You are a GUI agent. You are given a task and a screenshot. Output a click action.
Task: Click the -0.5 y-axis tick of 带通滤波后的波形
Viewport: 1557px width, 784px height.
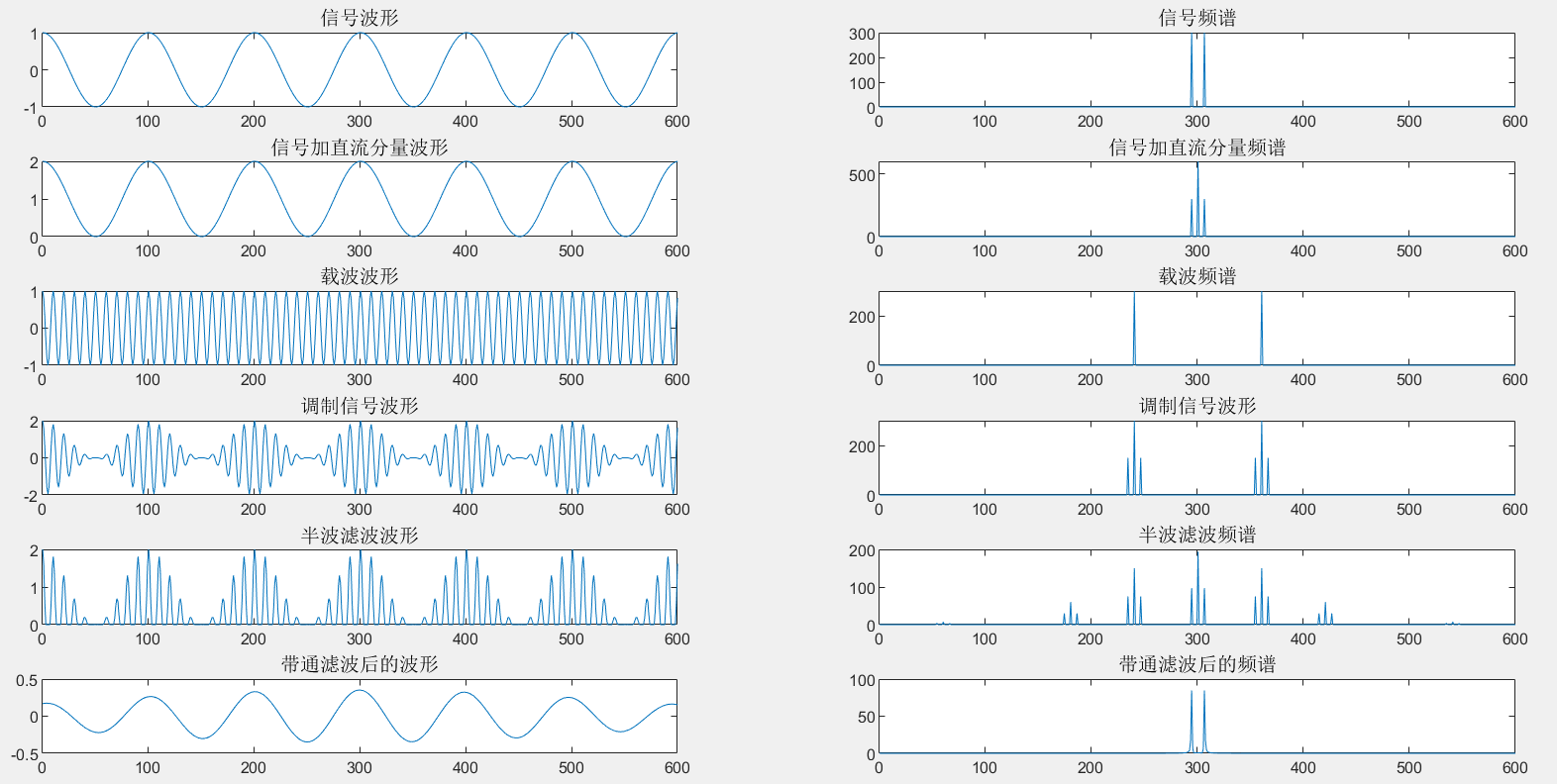pyautogui.click(x=25, y=754)
